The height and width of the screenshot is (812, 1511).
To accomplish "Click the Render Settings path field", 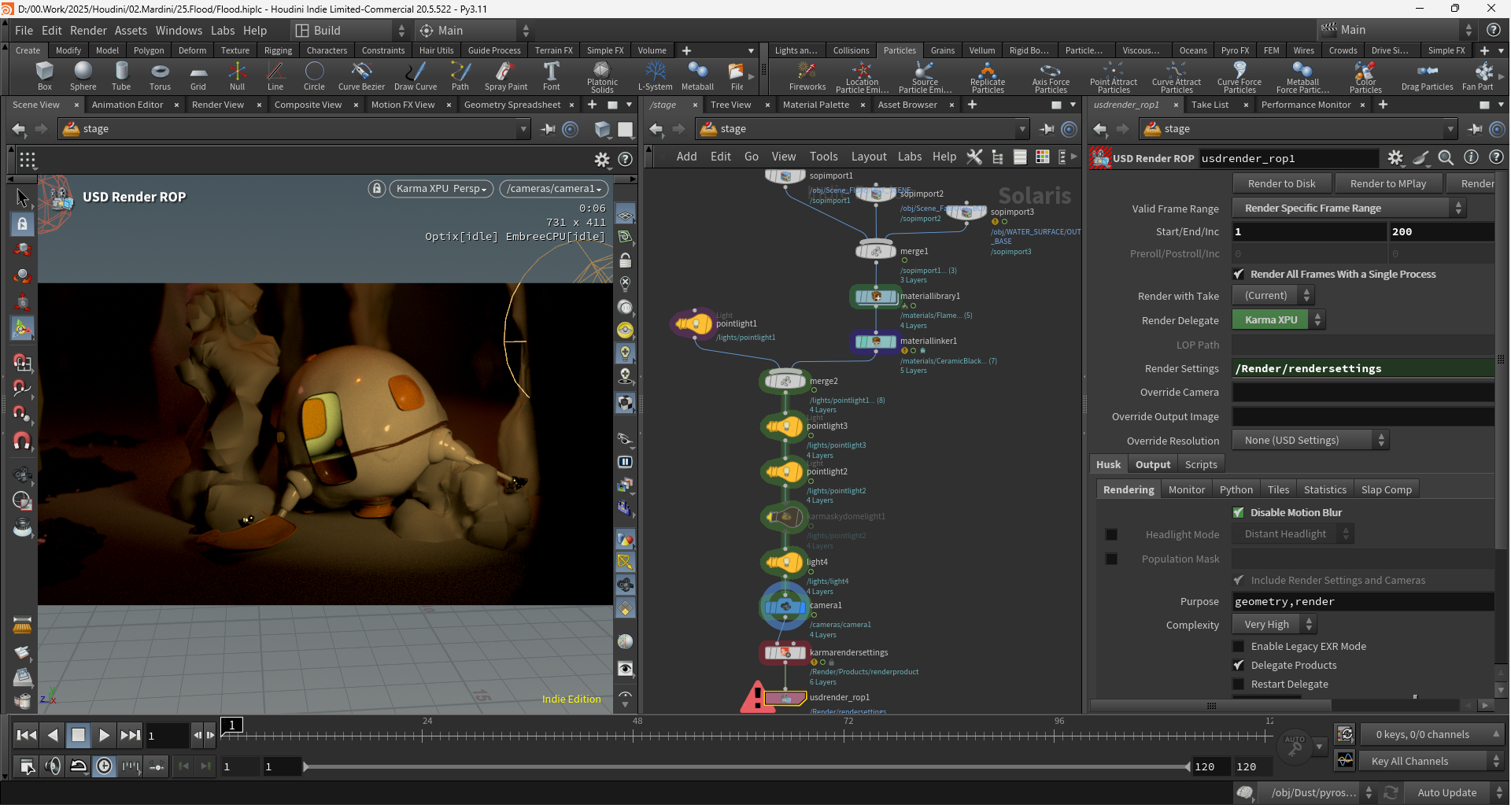I will (x=1363, y=369).
